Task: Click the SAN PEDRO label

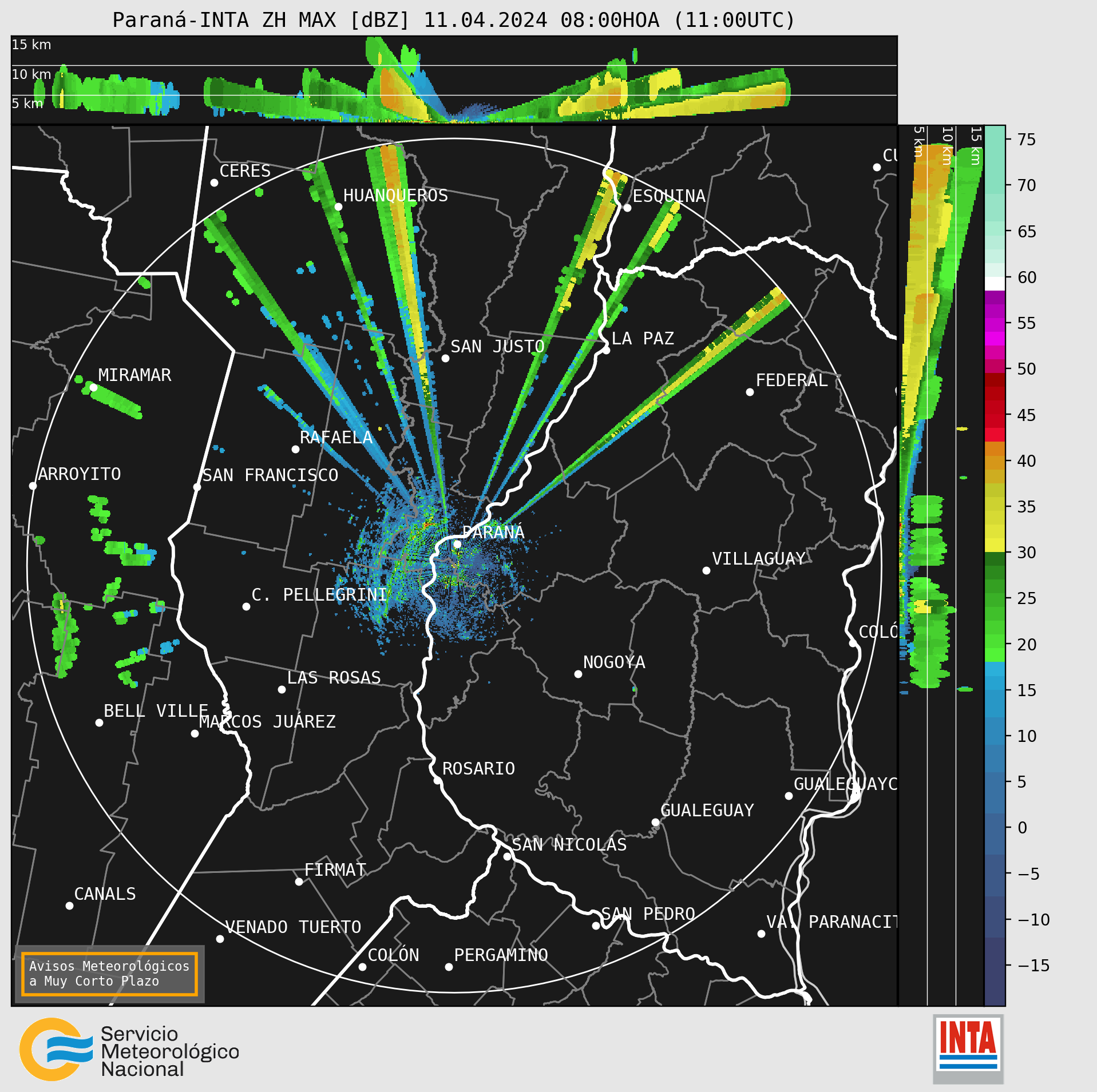Action: click(648, 914)
